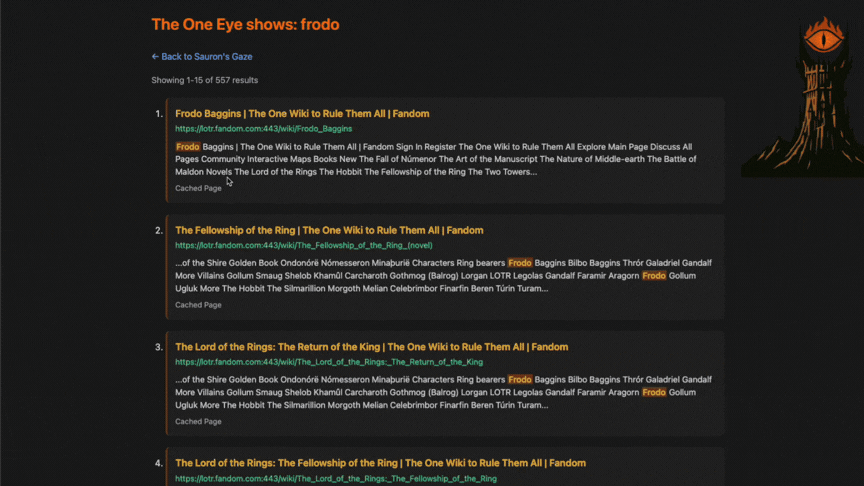Open the Frodo Baggins result title
Image resolution: width=864 pixels, height=486 pixels.
click(302, 114)
